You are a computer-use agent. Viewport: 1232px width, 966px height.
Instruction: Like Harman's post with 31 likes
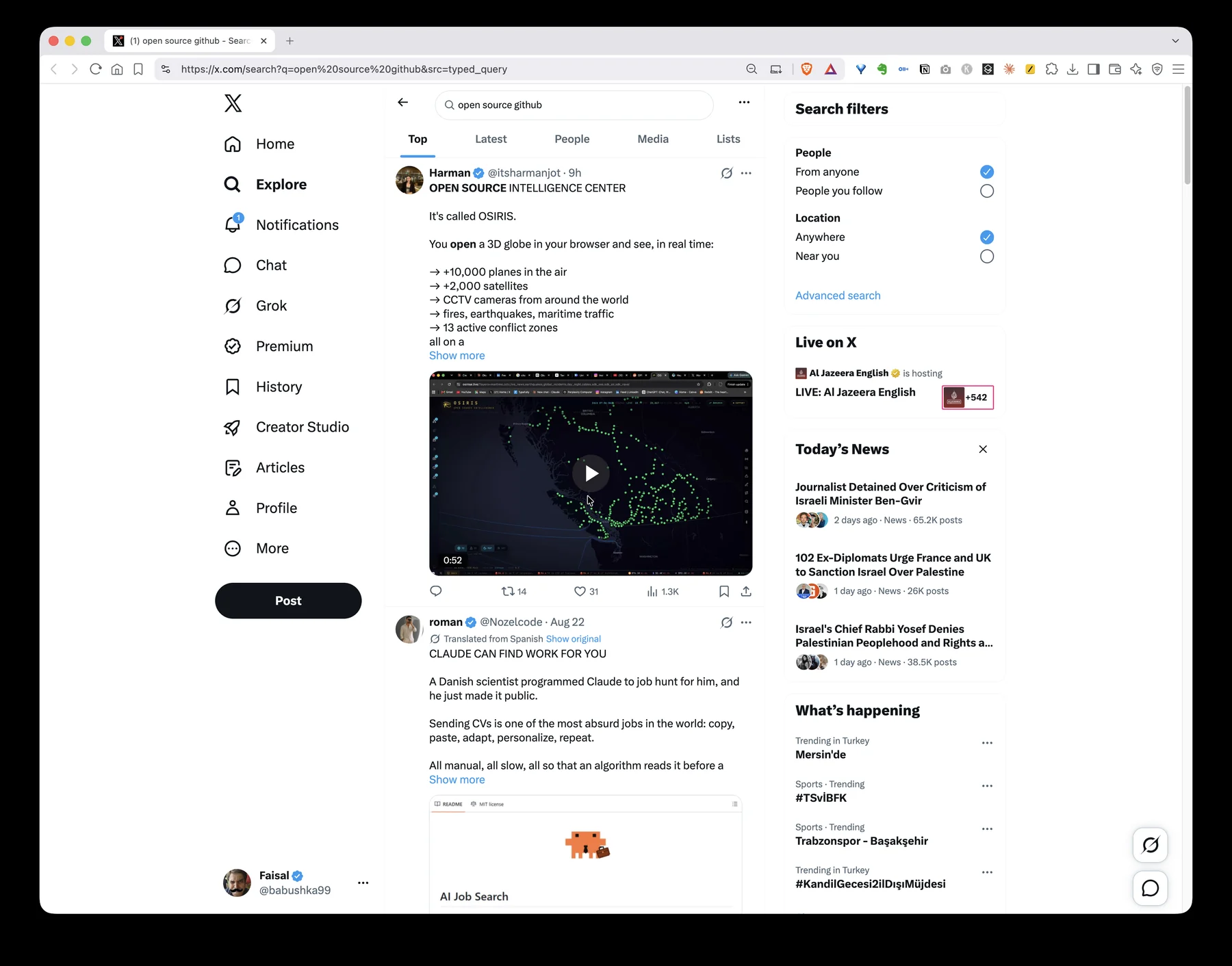pyautogui.click(x=586, y=591)
